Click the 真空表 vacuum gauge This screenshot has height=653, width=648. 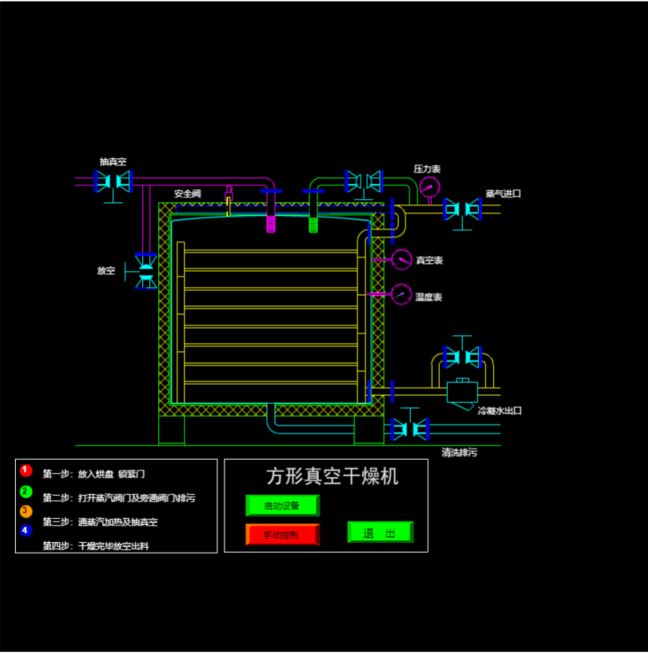point(401,260)
